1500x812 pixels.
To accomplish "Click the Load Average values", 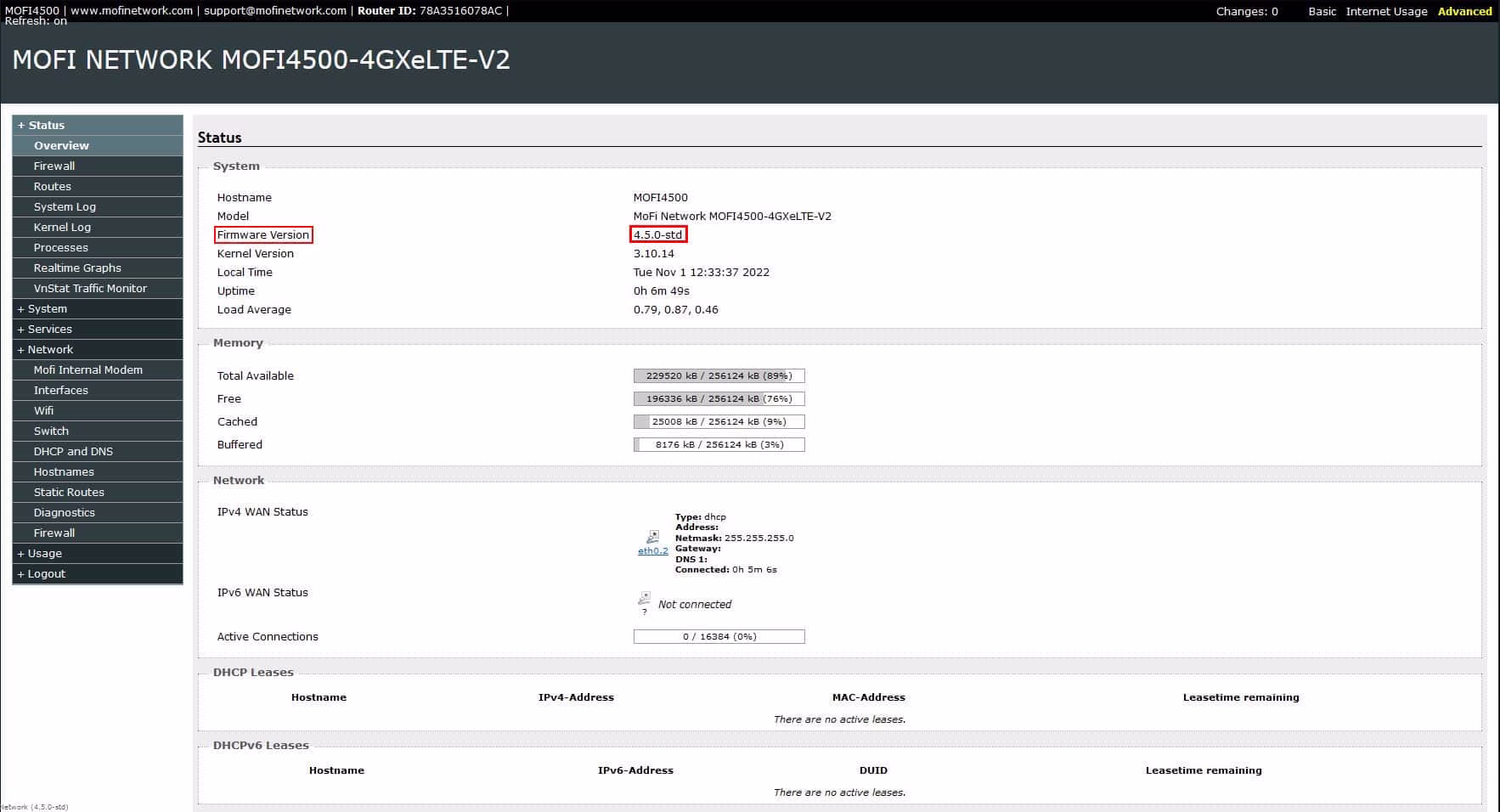I will (x=676, y=309).
